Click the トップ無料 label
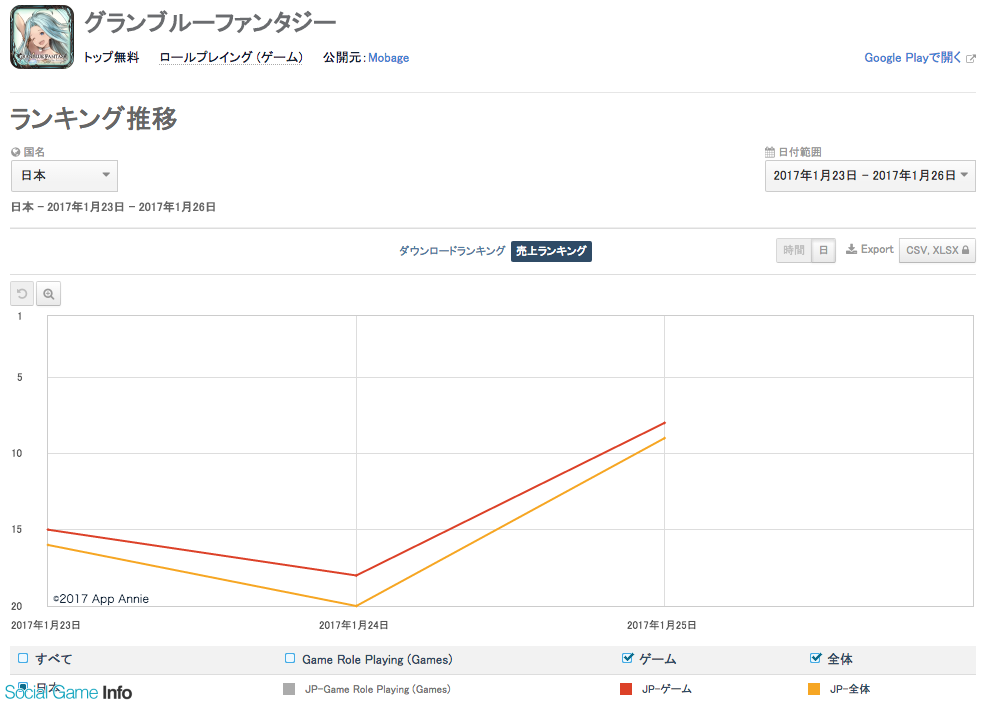Image resolution: width=984 pixels, height=705 pixels. coord(111,57)
